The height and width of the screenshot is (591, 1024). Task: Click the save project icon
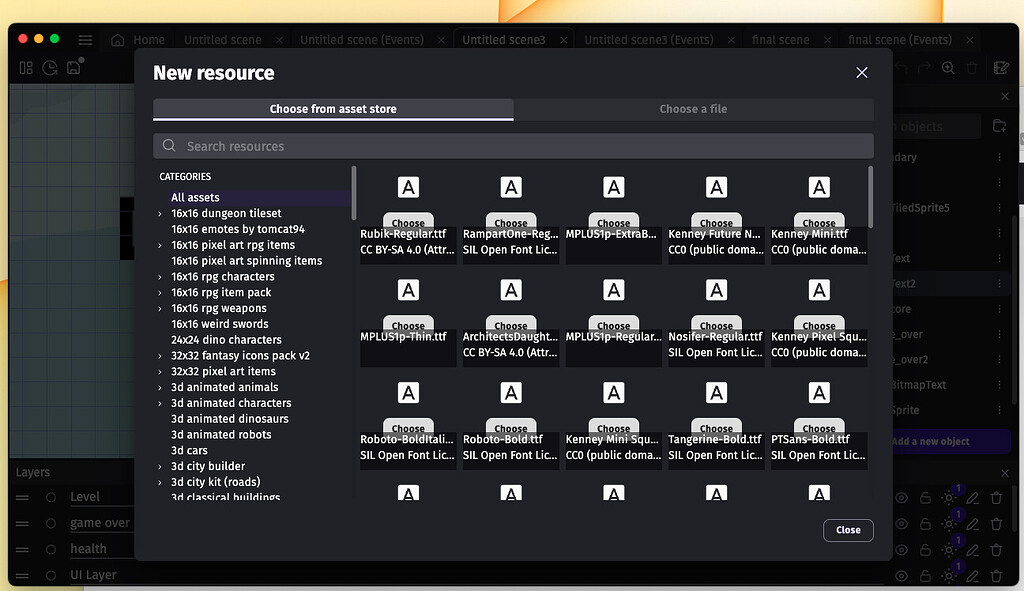(74, 67)
